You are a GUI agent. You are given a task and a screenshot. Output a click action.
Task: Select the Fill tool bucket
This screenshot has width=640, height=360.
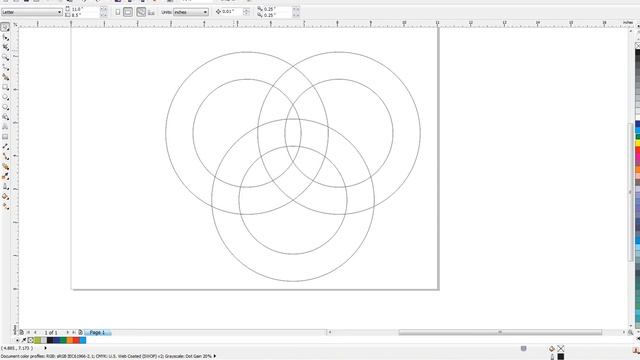(5, 196)
